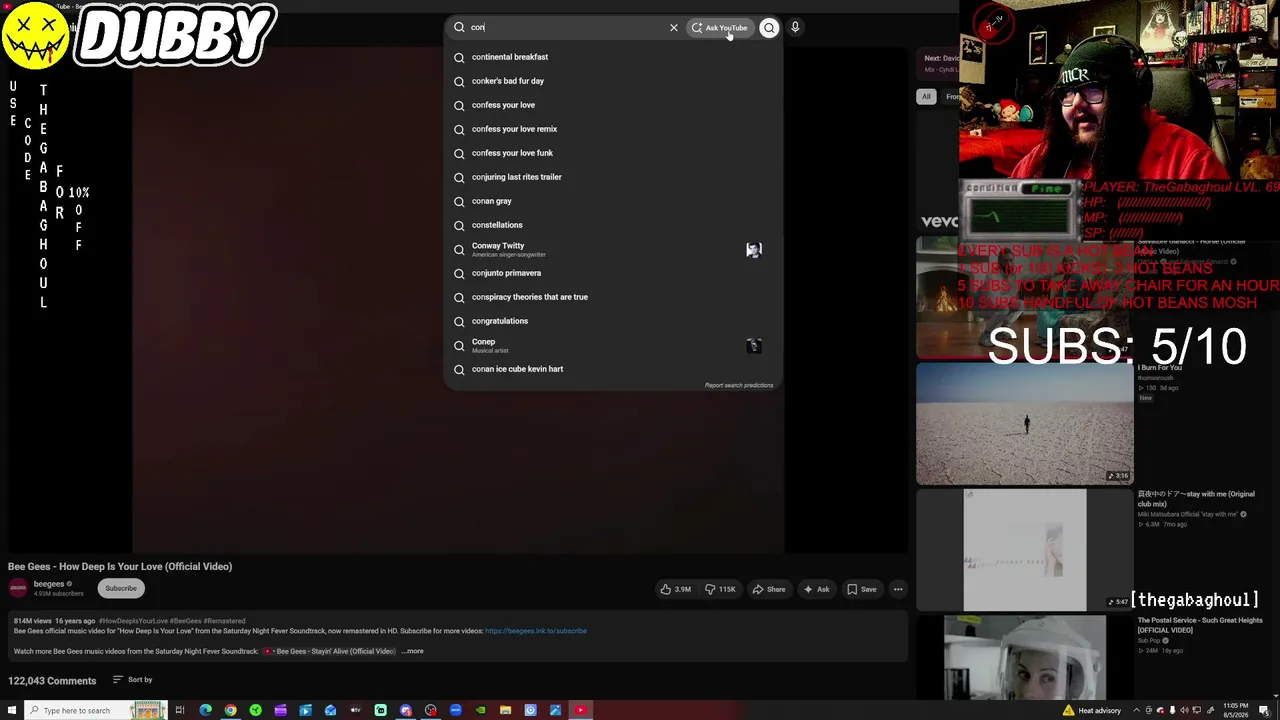Open the "I Burn For You" desert thumbnail
1280x720 pixels.
click(x=1025, y=423)
